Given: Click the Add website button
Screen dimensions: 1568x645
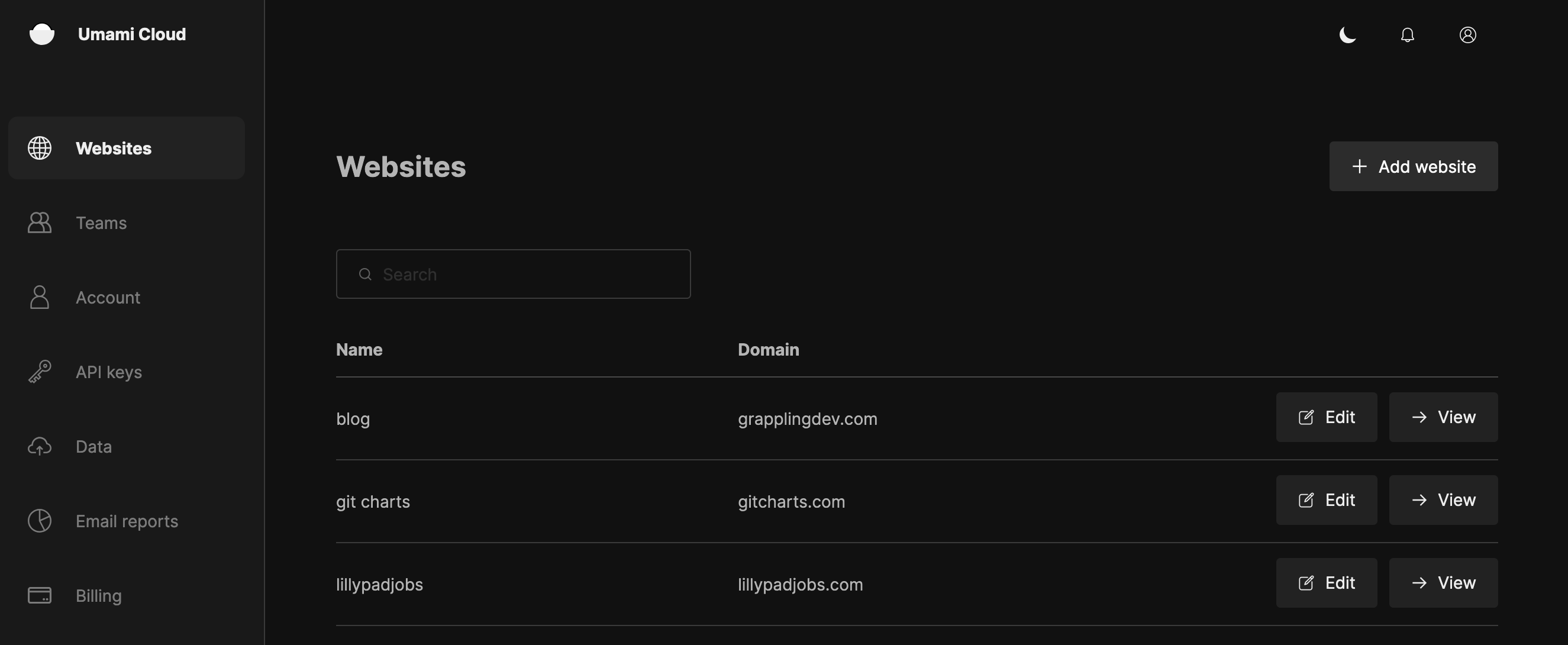Looking at the screenshot, I should [1414, 166].
